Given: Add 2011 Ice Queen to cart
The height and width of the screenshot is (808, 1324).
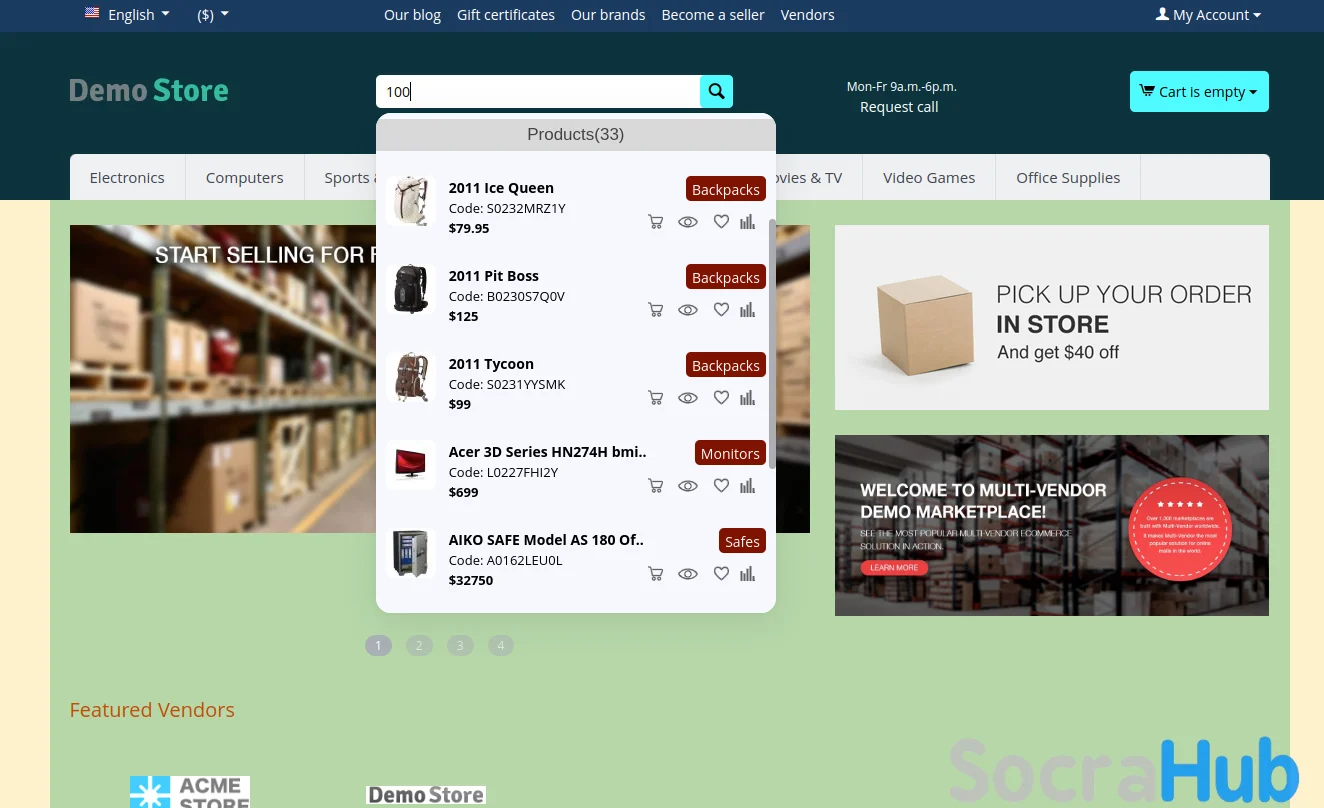Looking at the screenshot, I should (x=655, y=222).
